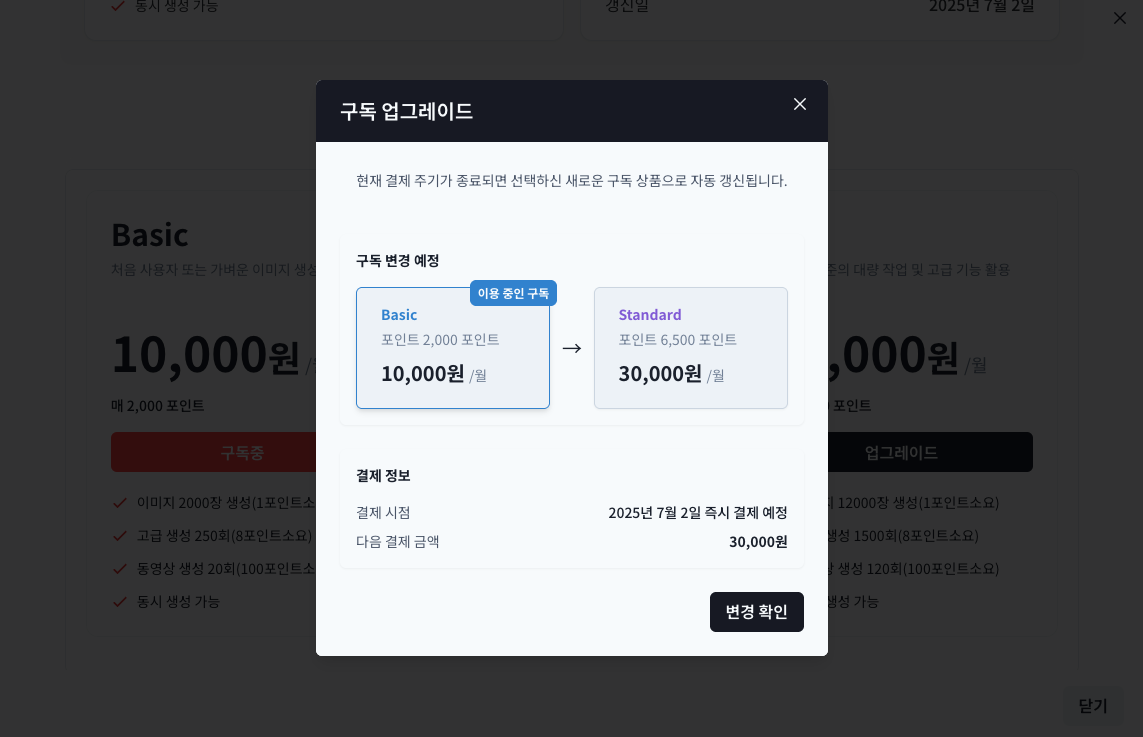
Task: Click the checkmark icon beside '동영상 생성 20회'
Action: (x=119, y=568)
